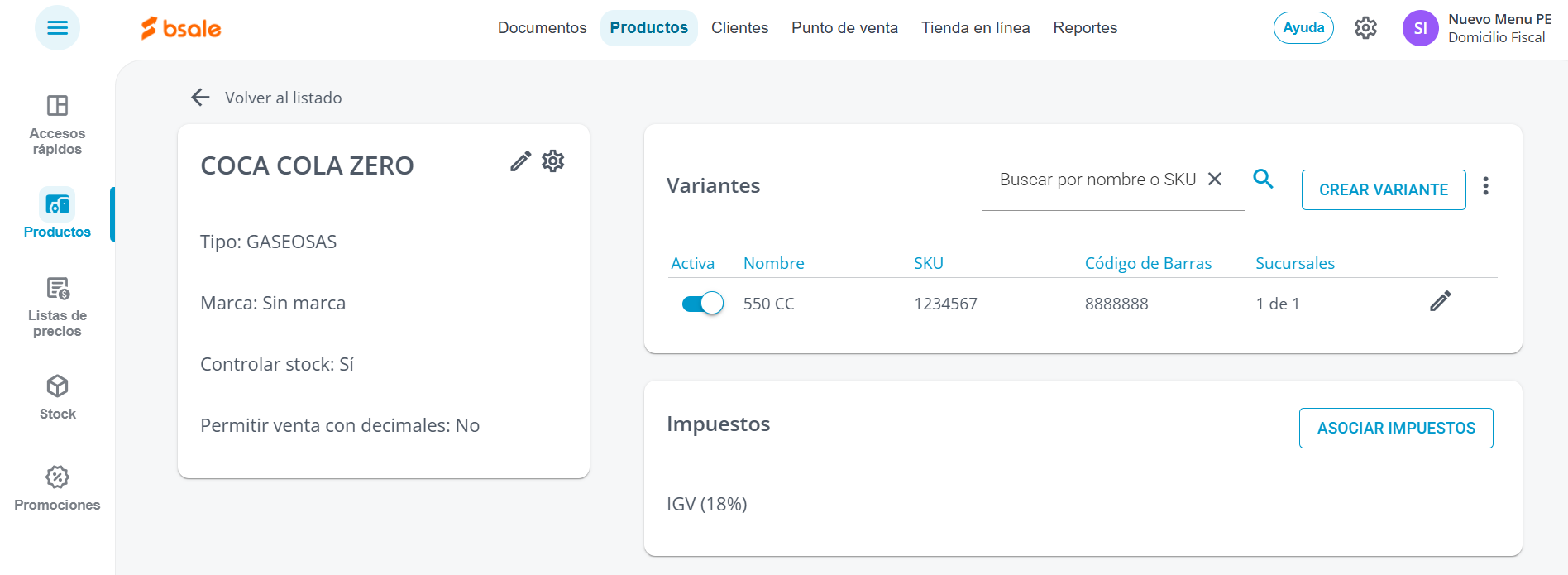Screen dimensions: 1568x575
Task: Edit COCA COLA ZERO product pencil icon
Action: 520,161
